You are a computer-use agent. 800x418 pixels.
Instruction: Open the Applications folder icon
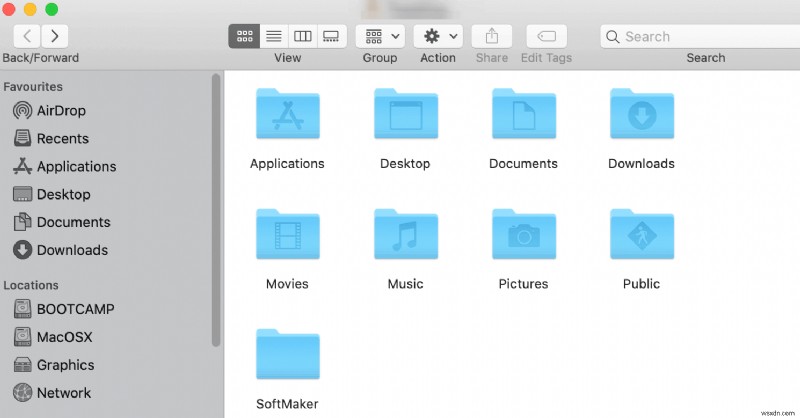coord(287,117)
